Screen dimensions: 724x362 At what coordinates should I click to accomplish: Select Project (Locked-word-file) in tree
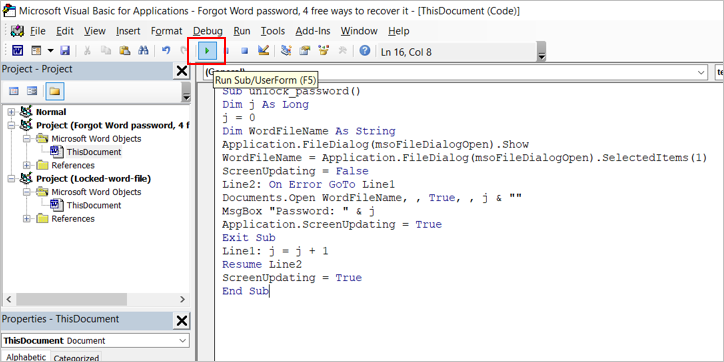pyautogui.click(x=94, y=179)
